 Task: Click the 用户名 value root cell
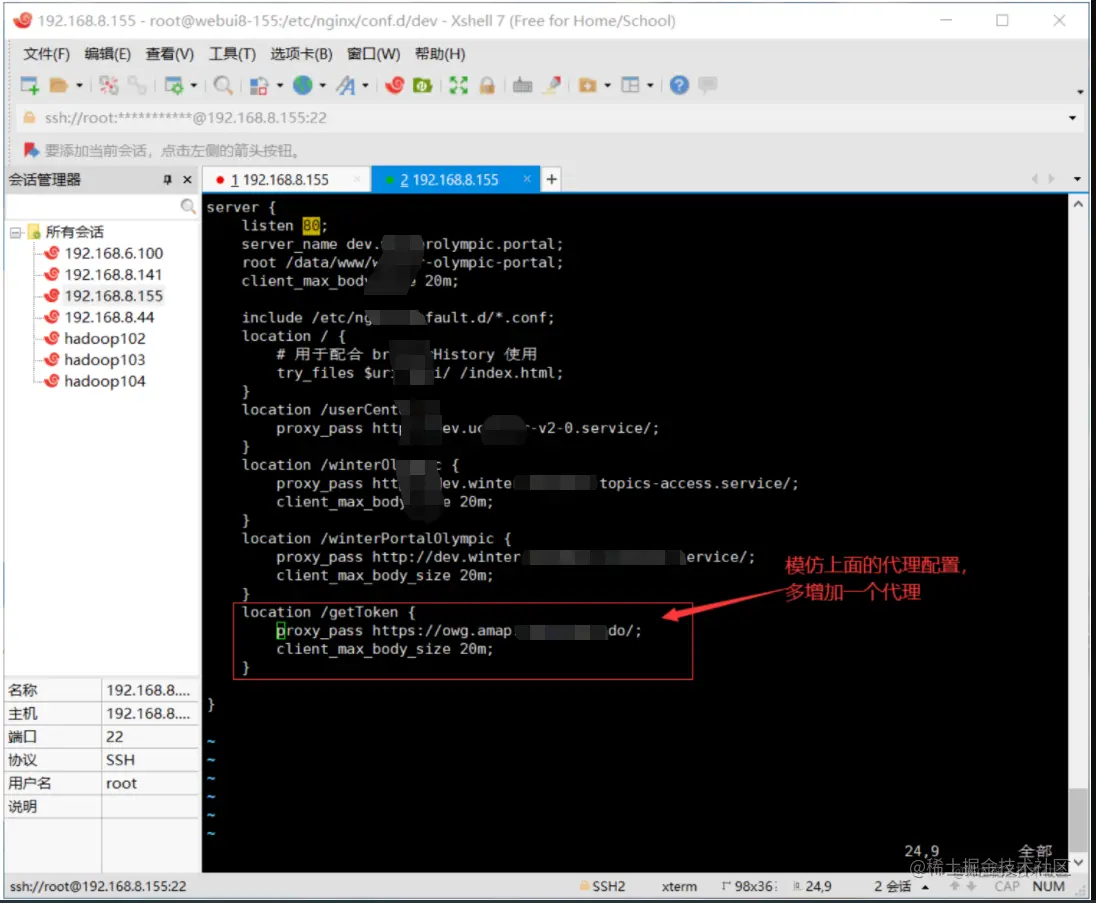click(150, 783)
